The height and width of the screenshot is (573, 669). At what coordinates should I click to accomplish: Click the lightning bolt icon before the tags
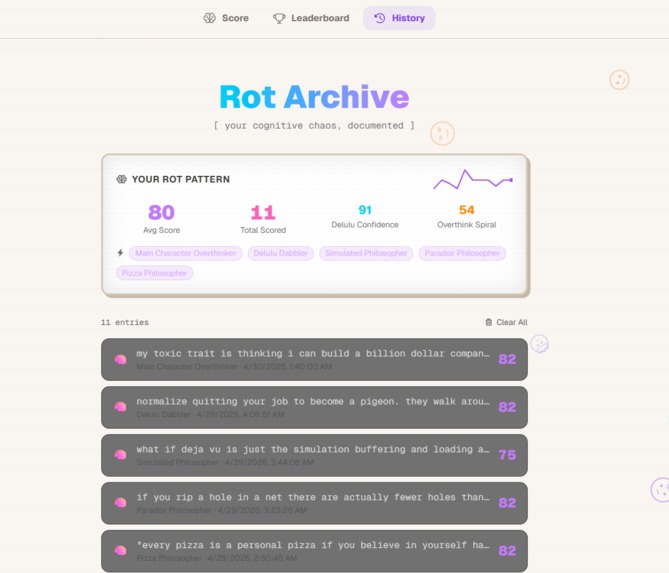click(x=120, y=253)
